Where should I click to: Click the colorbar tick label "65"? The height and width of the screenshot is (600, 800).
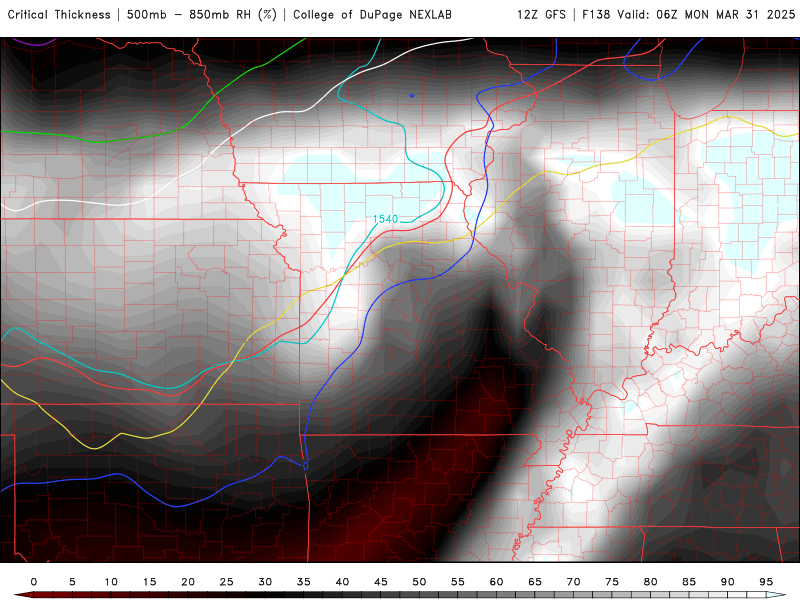pos(535,582)
